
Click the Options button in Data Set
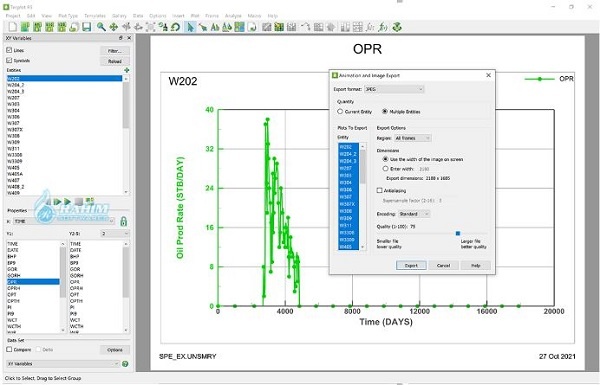point(115,350)
